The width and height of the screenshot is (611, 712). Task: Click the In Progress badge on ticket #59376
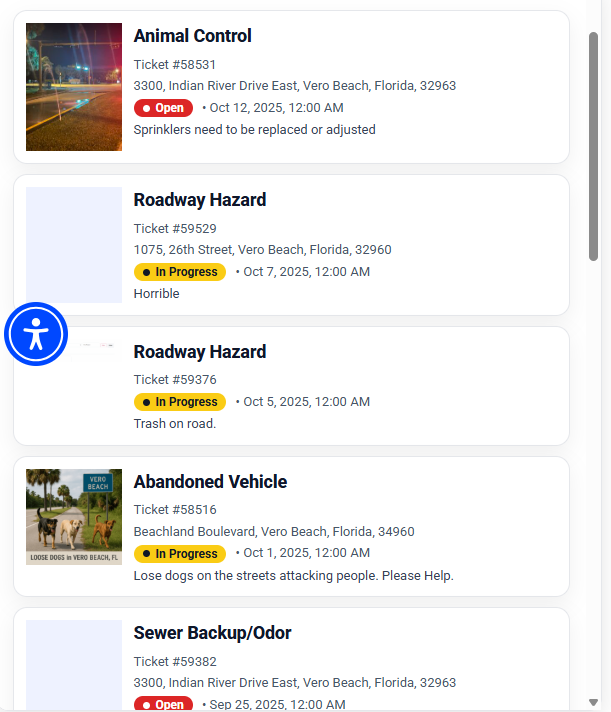point(180,402)
